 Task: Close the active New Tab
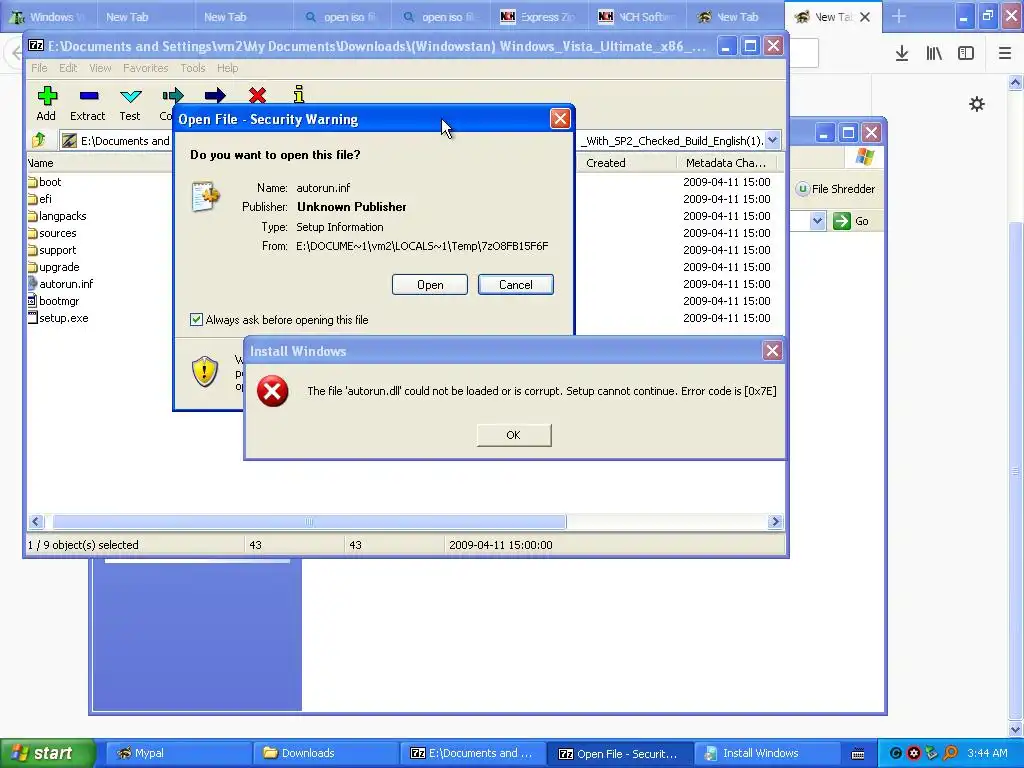point(865,17)
